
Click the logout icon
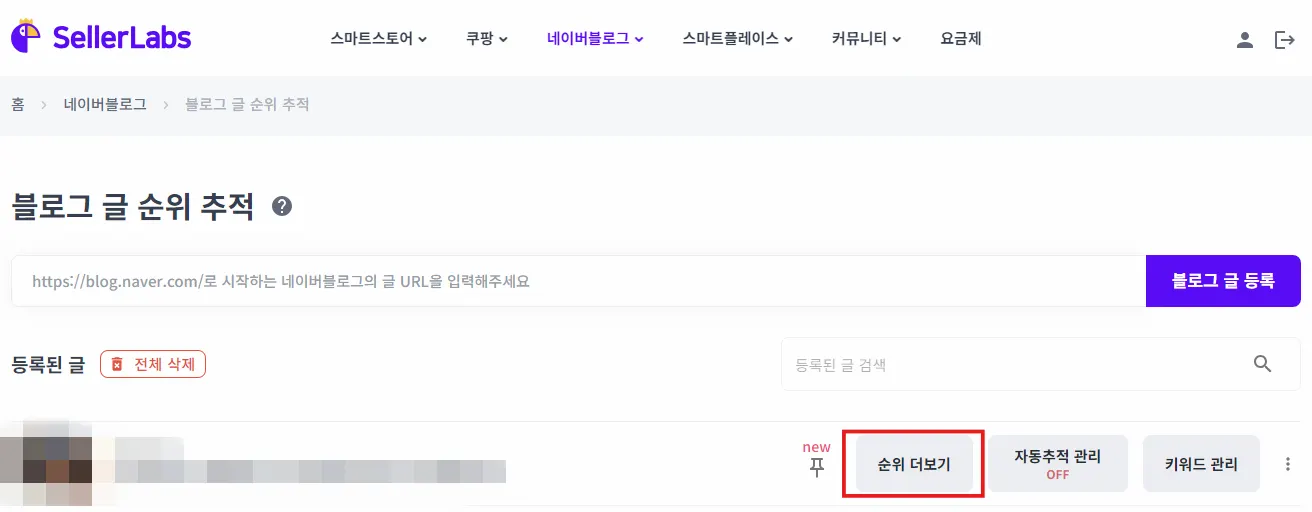(x=1284, y=40)
